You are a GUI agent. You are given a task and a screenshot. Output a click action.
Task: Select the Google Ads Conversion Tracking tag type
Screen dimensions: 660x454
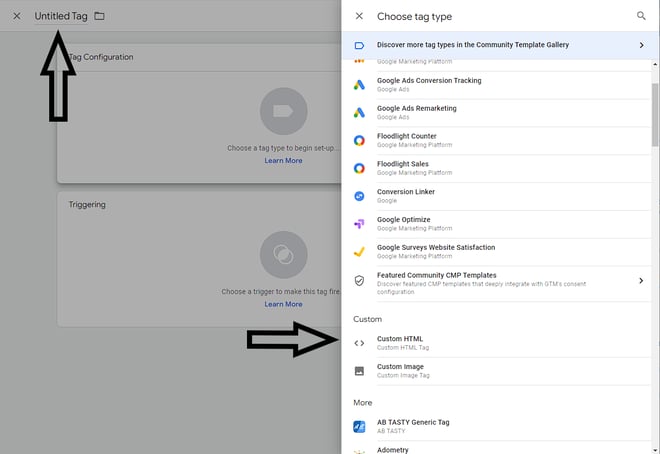click(497, 85)
